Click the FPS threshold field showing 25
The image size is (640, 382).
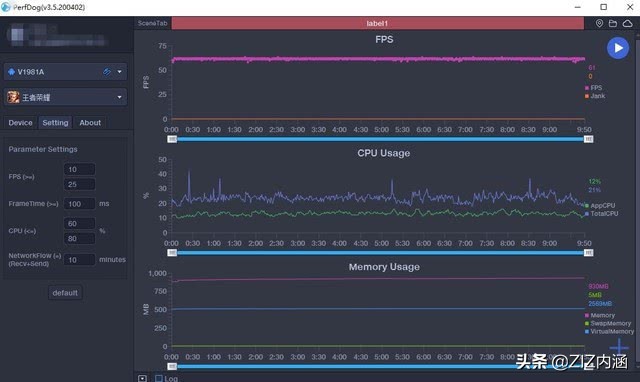click(80, 184)
